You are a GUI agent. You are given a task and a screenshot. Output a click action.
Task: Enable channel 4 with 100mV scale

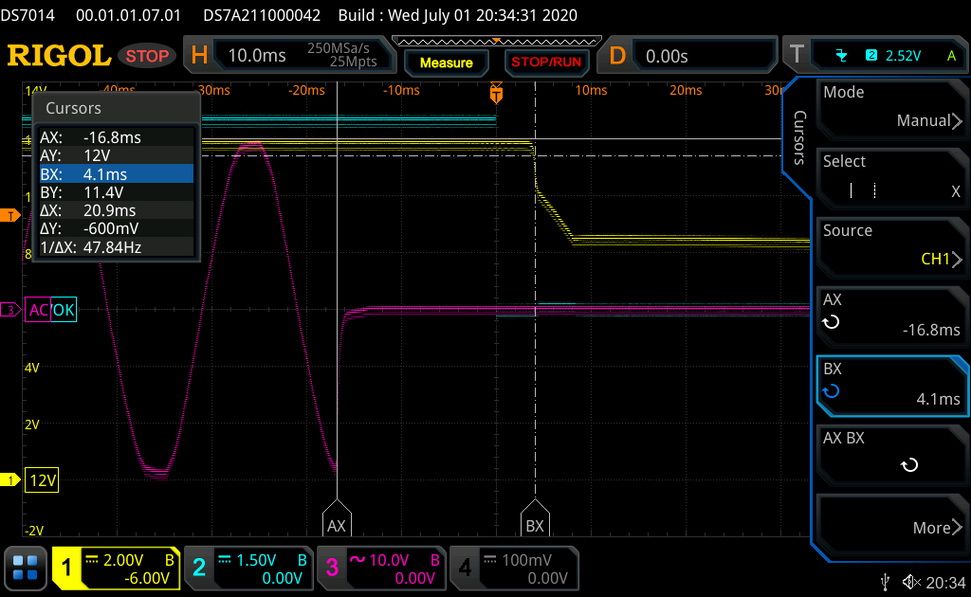515,568
